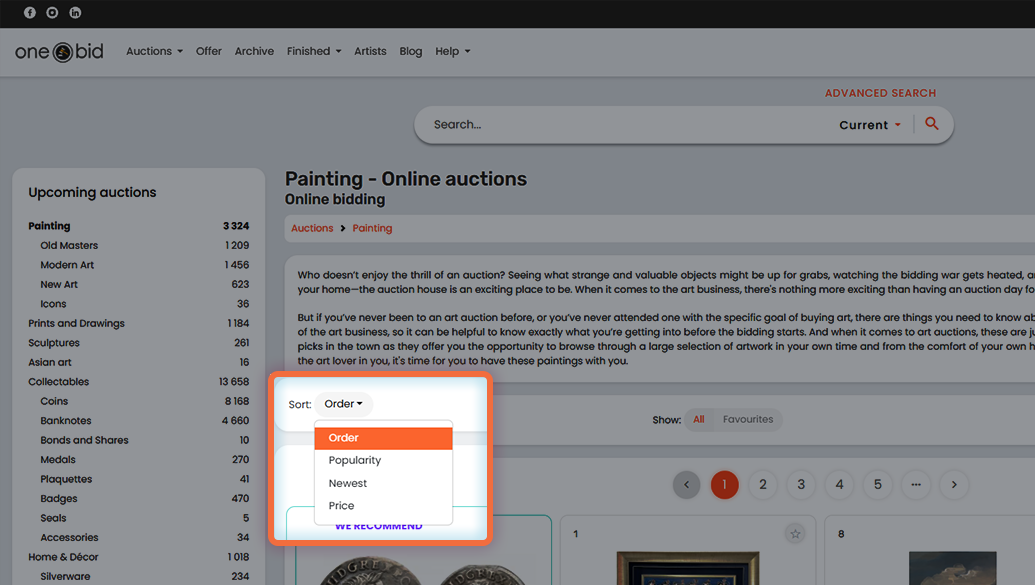The height and width of the screenshot is (585, 1035).
Task: Expand the Auctions menu
Action: 154,51
